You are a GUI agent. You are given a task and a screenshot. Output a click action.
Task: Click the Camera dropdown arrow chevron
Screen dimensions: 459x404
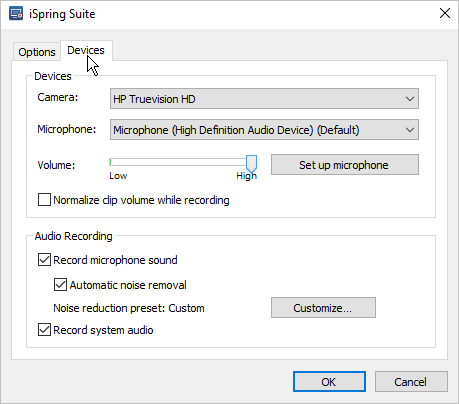410,99
